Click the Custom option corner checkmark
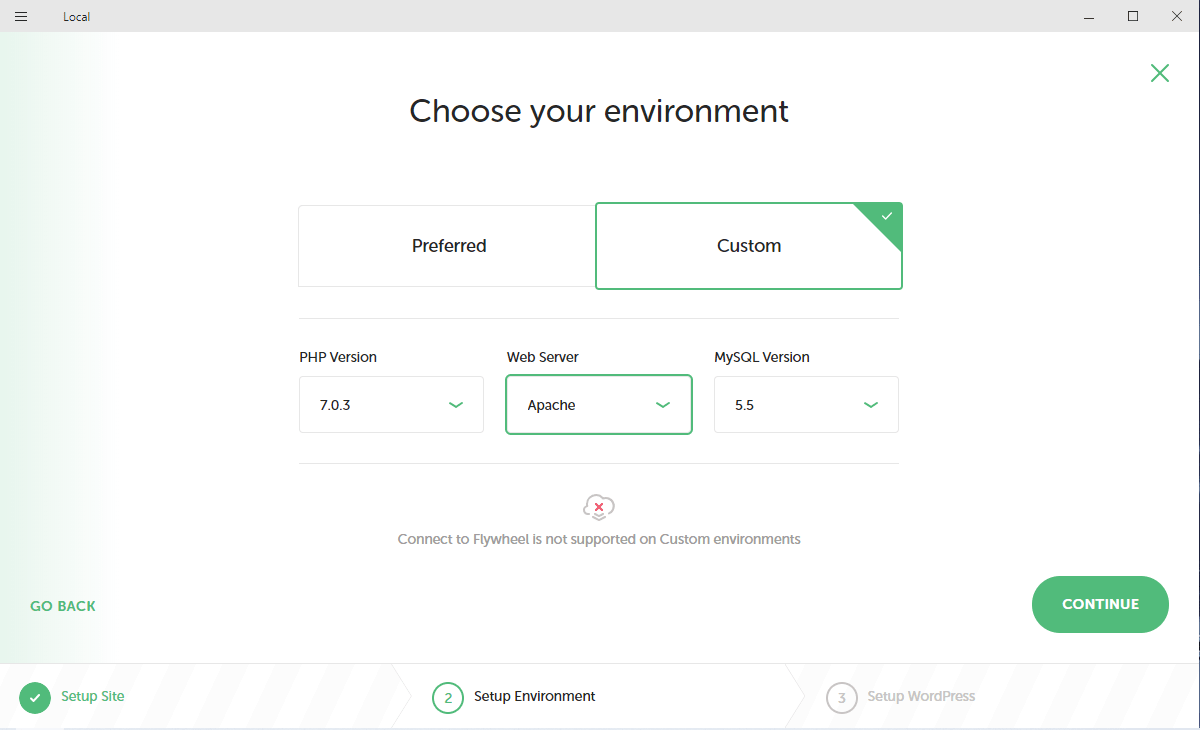This screenshot has width=1200, height=730. [886, 217]
